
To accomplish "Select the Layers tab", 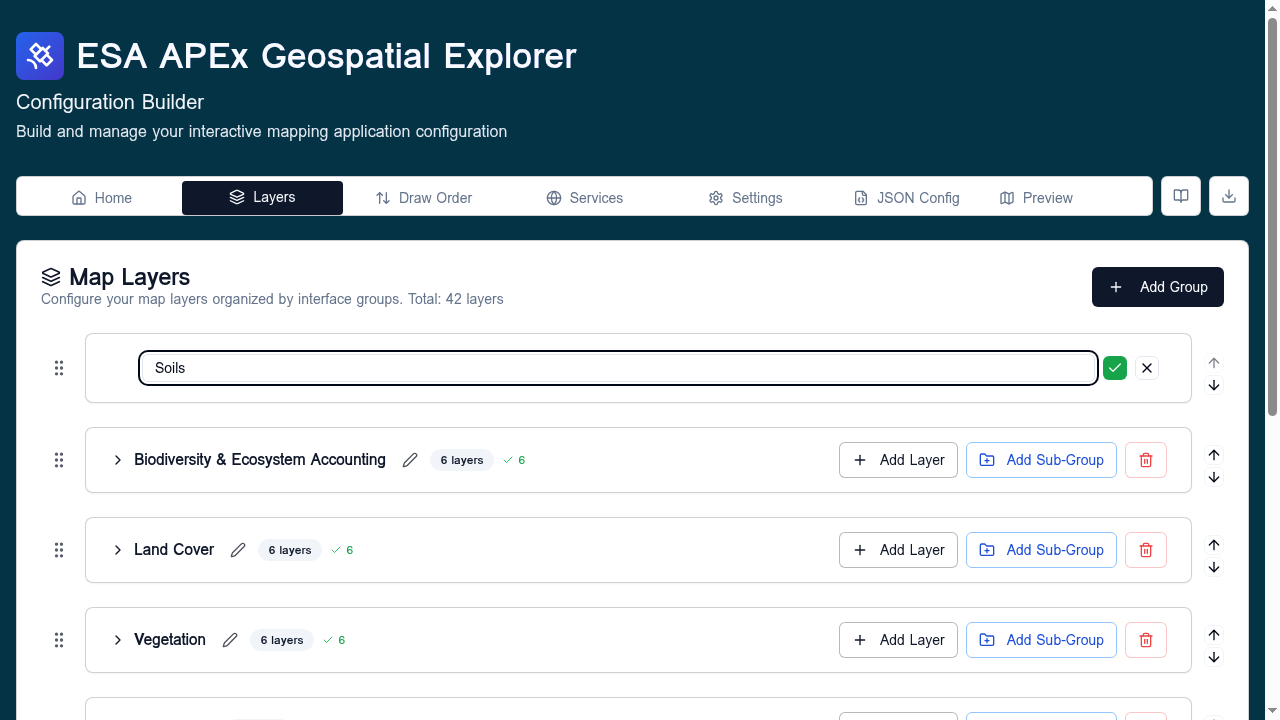I will (262, 198).
